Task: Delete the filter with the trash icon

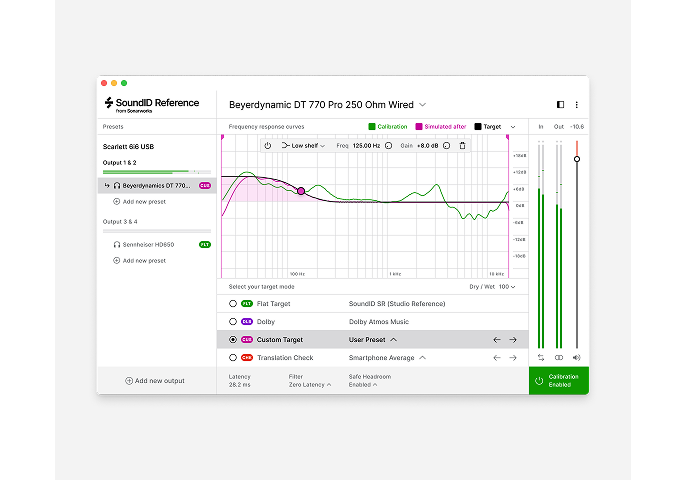Action: [x=462, y=146]
